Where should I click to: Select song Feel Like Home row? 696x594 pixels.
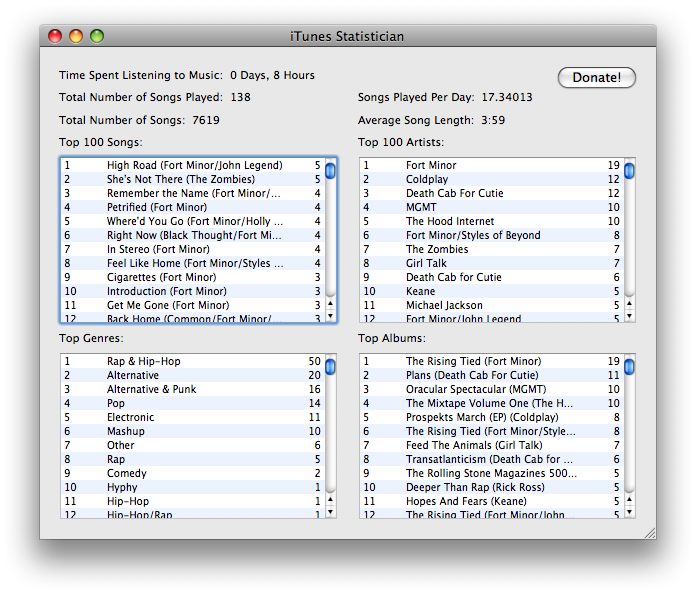[193, 263]
